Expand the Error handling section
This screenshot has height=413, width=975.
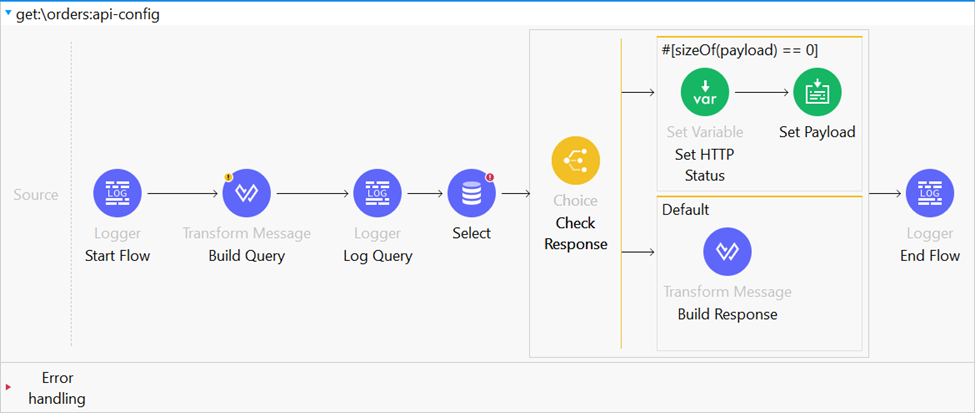tap(9, 387)
